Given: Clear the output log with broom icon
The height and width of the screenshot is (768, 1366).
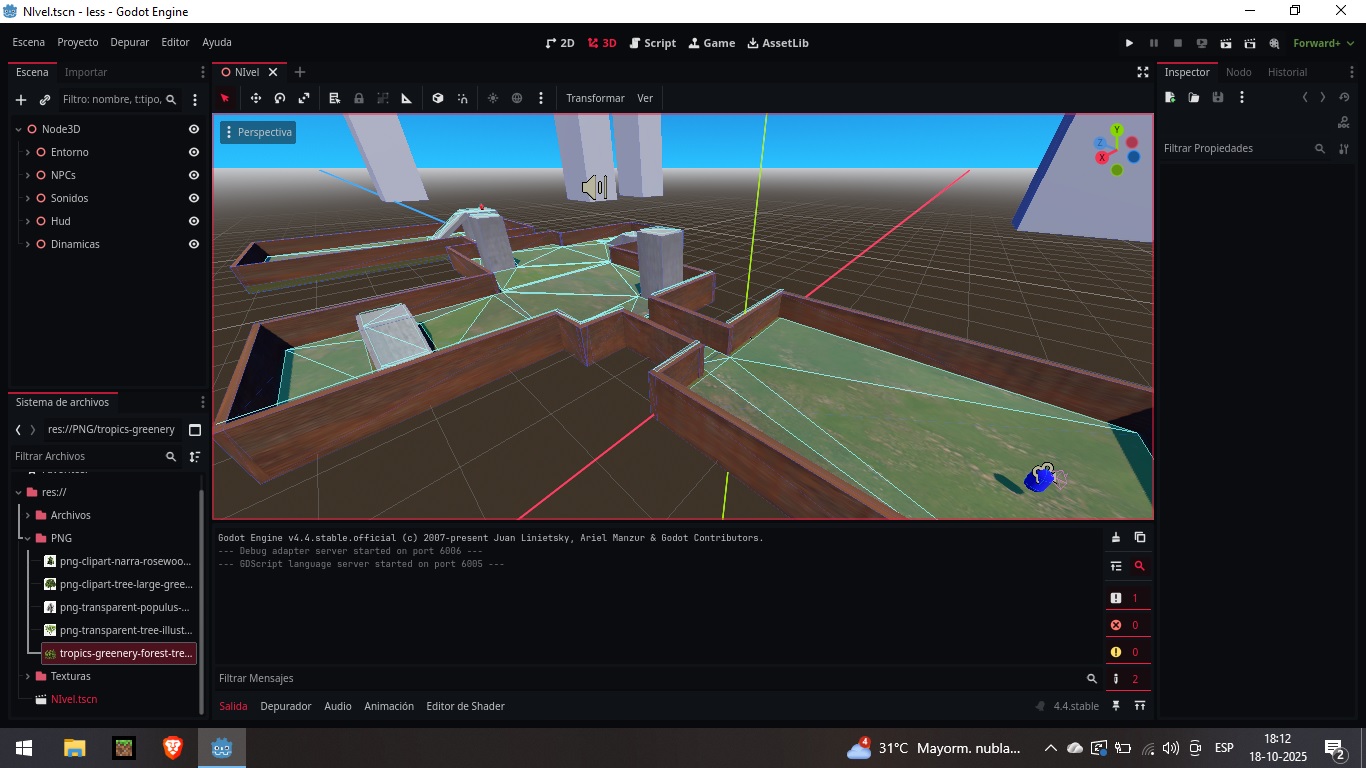Looking at the screenshot, I should 1116,537.
